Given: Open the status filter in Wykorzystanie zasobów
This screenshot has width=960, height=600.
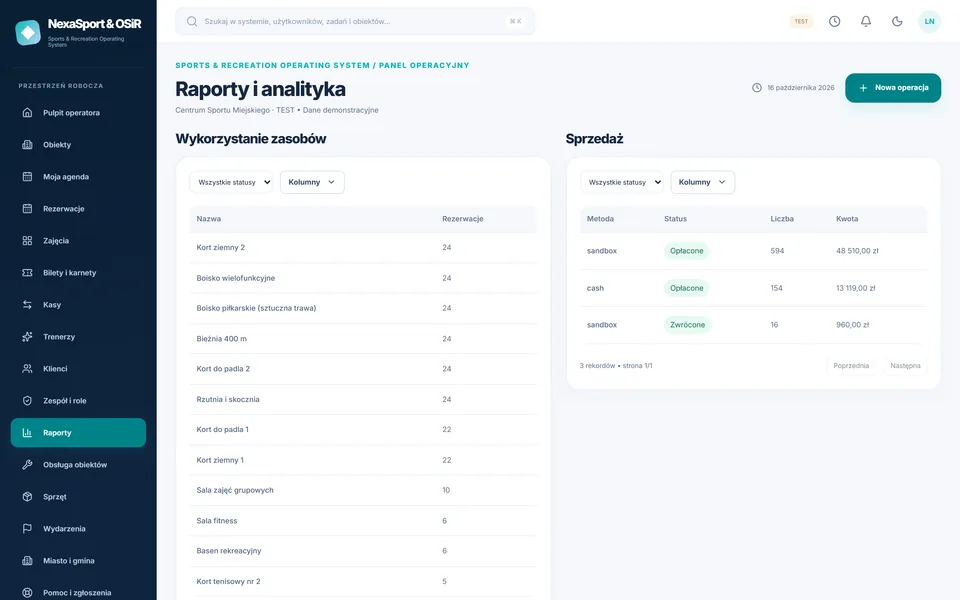Looking at the screenshot, I should click(x=231, y=182).
